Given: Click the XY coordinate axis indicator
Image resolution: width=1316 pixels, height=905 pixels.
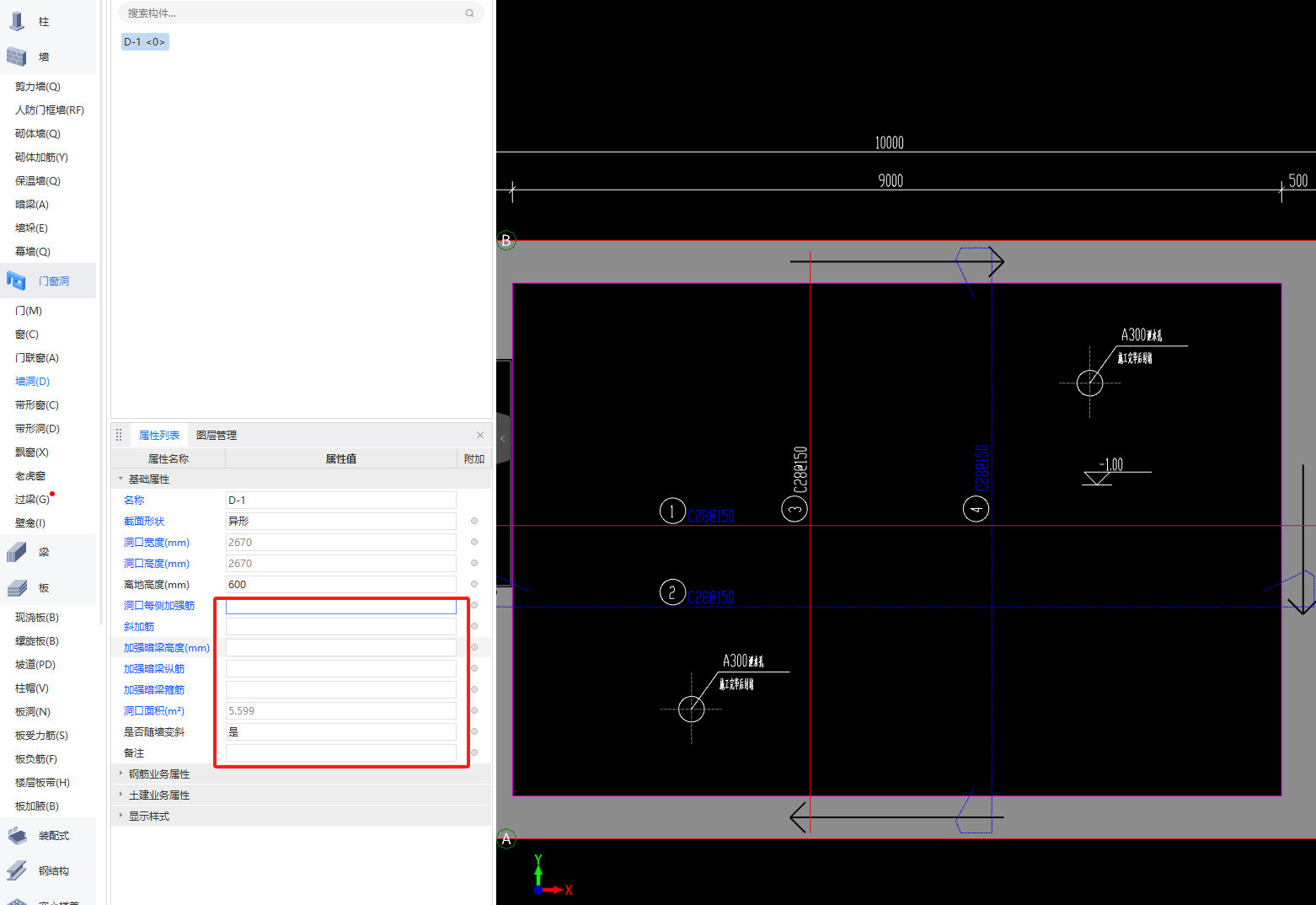Looking at the screenshot, I should point(552,876).
